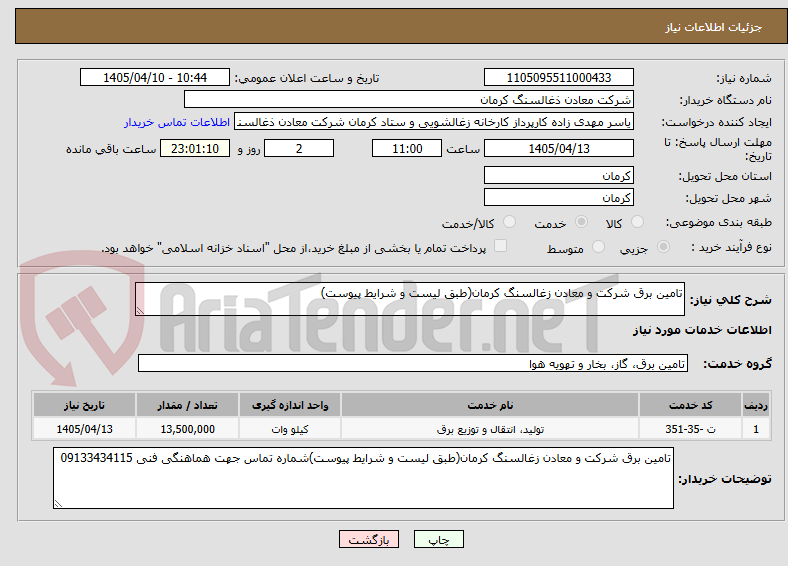The image size is (788, 566).
Task: Click the جزئیات اطلاعات نیاز page header
Action: tap(714, 27)
